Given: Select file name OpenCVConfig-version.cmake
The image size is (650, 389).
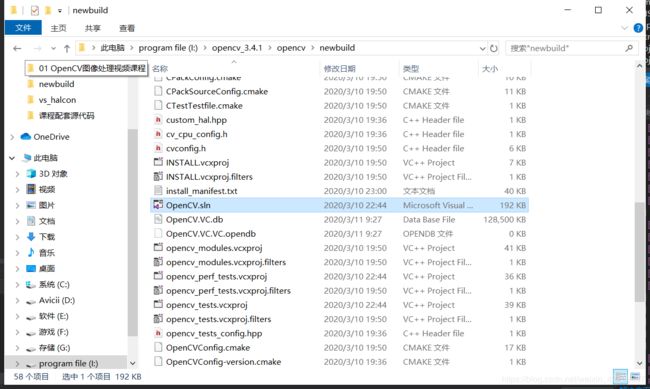Looking at the screenshot, I should click(x=223, y=362).
